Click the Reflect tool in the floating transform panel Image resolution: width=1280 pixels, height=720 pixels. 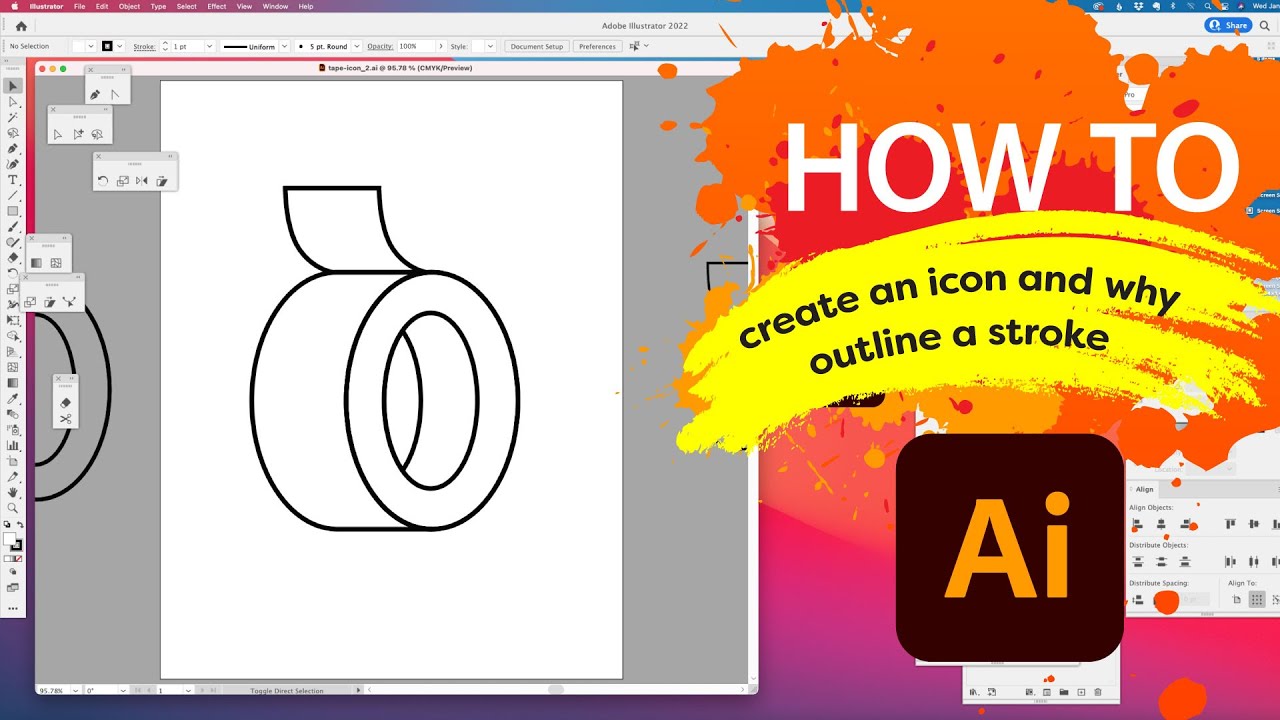point(141,181)
